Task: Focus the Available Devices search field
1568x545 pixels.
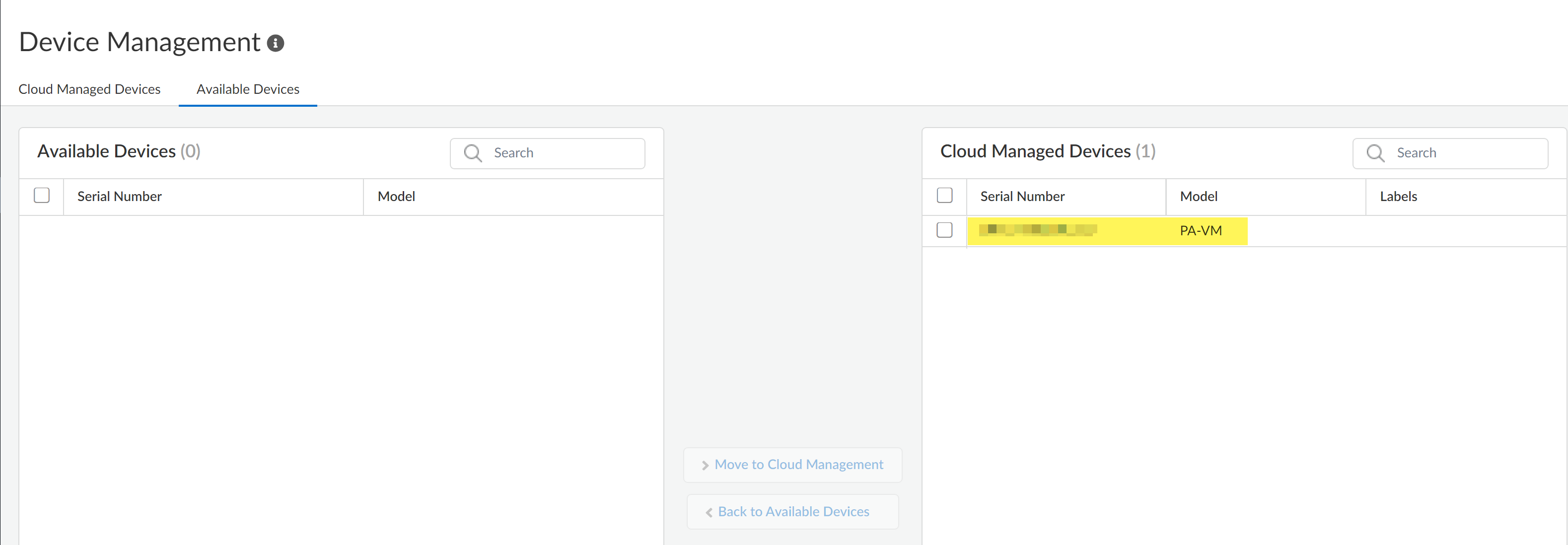Action: click(x=563, y=153)
